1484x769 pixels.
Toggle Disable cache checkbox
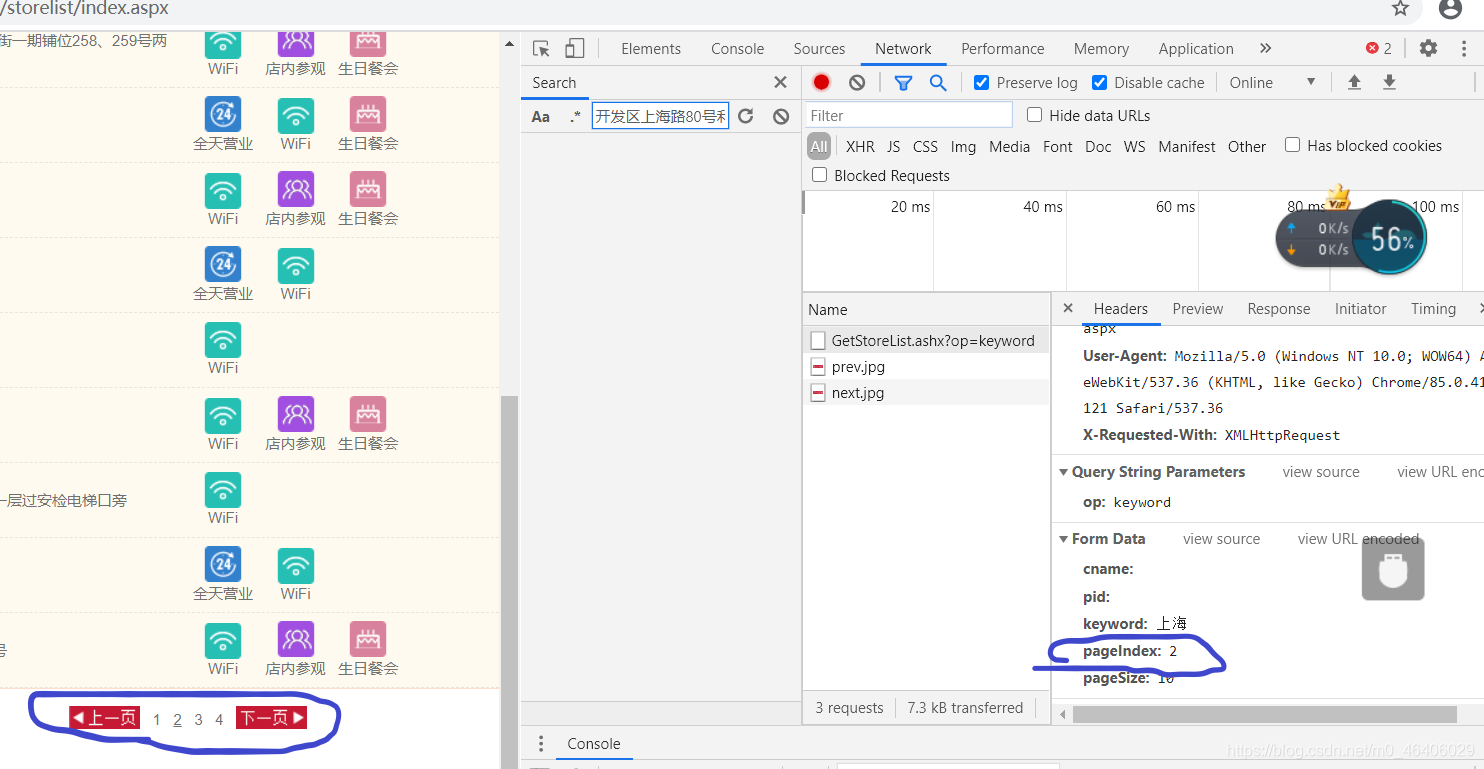point(1100,82)
